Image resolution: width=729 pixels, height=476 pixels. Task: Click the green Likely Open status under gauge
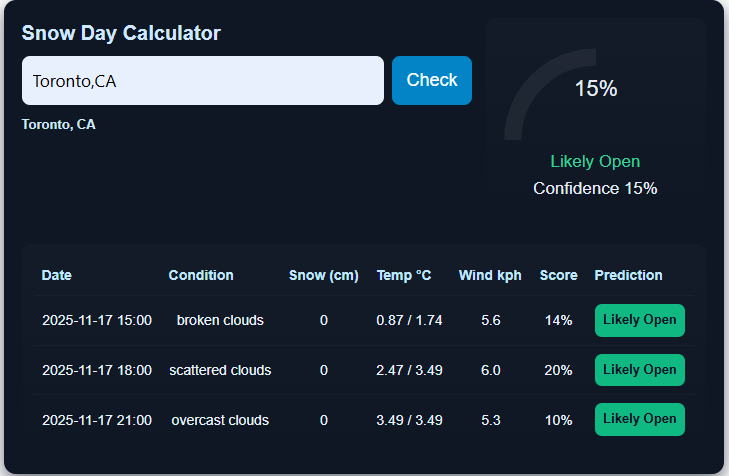[x=595, y=161]
